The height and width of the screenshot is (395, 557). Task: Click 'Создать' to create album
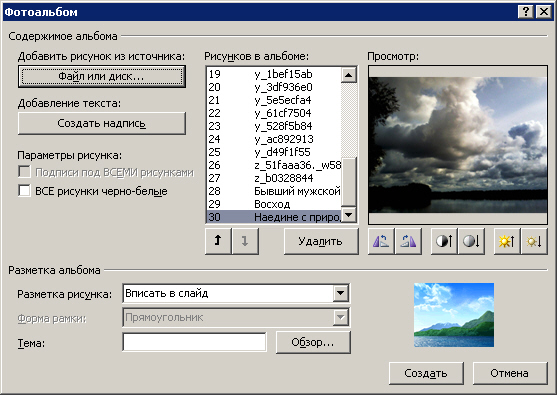click(426, 373)
